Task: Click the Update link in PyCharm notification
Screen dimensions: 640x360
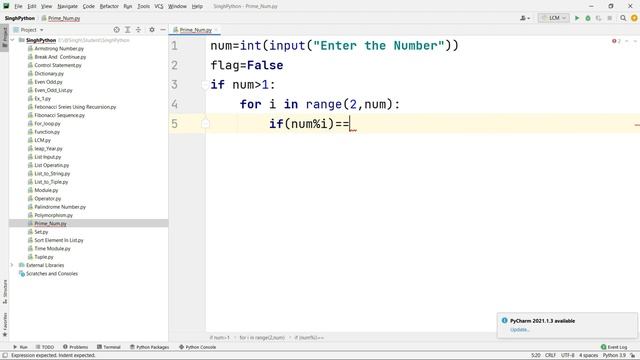Action: pos(520,329)
